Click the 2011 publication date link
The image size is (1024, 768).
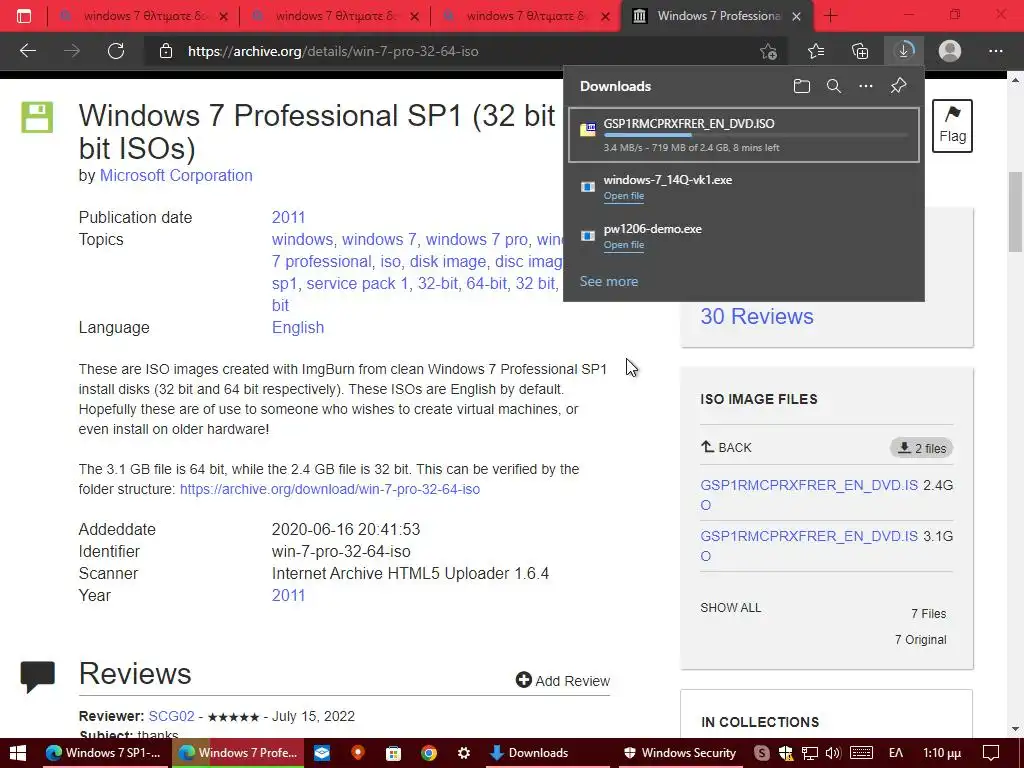(288, 217)
